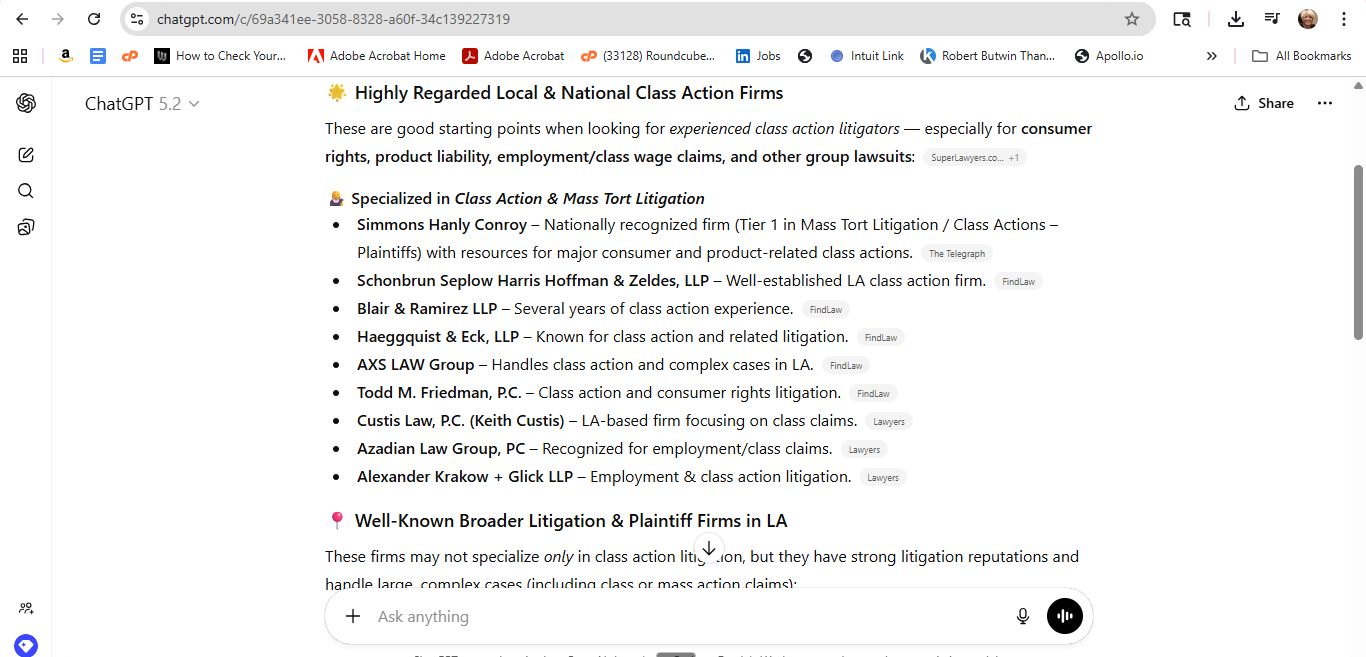
Task: Click the page vertical scrollbar thumb
Action: [1358, 253]
